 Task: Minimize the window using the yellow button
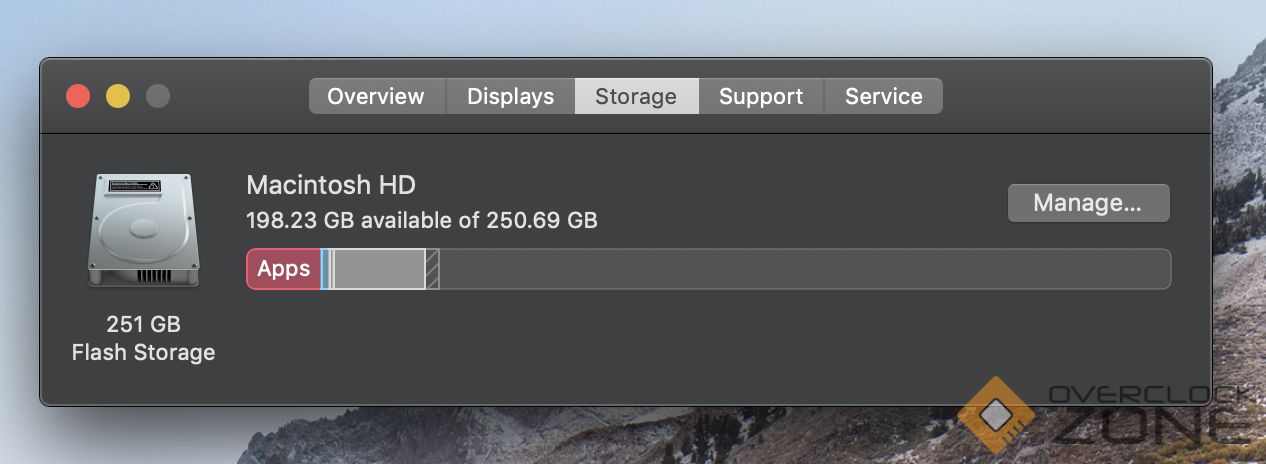coord(118,97)
